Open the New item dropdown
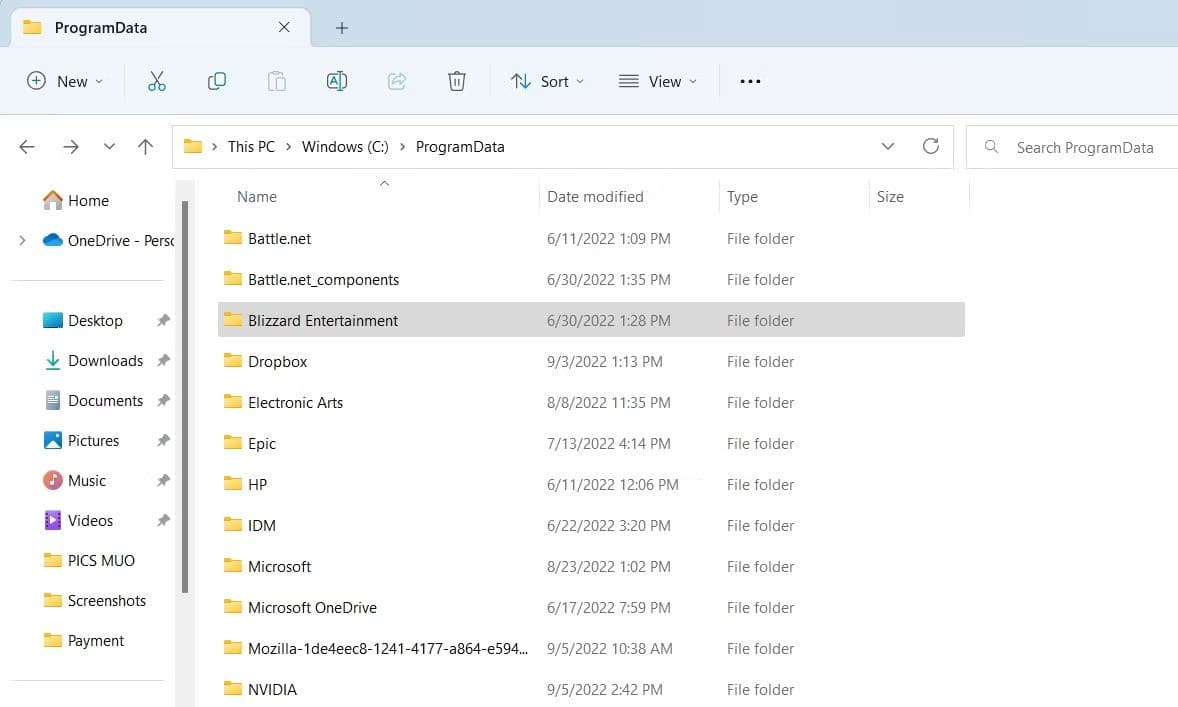This screenshot has width=1178, height=707. 64,81
